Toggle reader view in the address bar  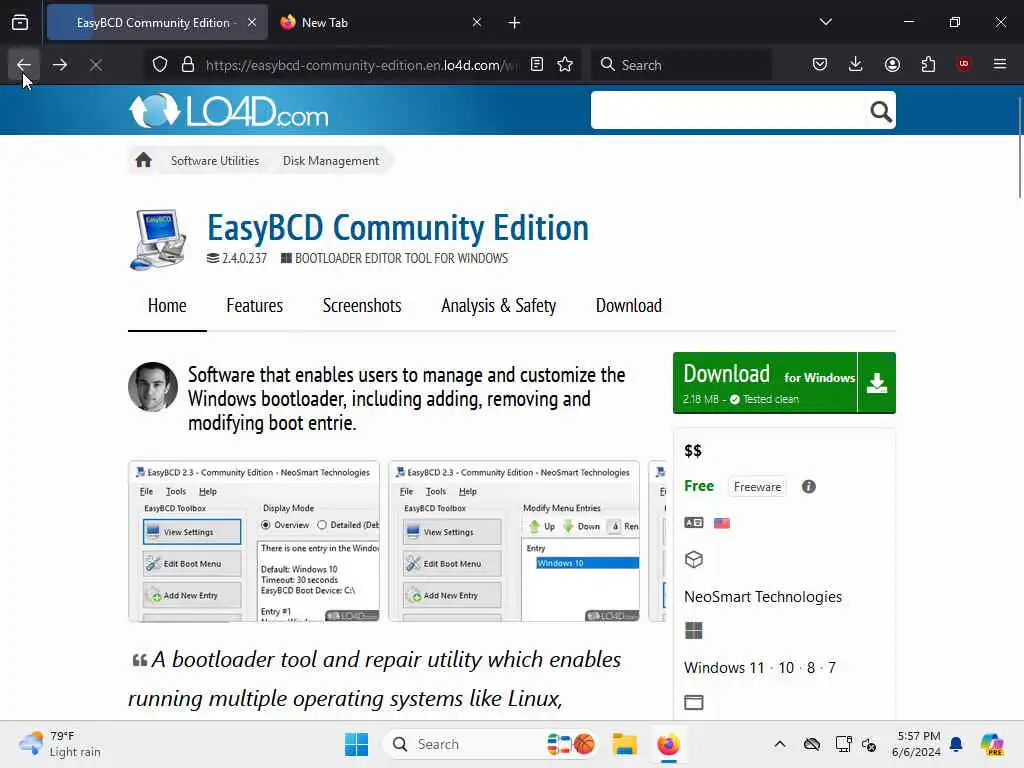537,65
